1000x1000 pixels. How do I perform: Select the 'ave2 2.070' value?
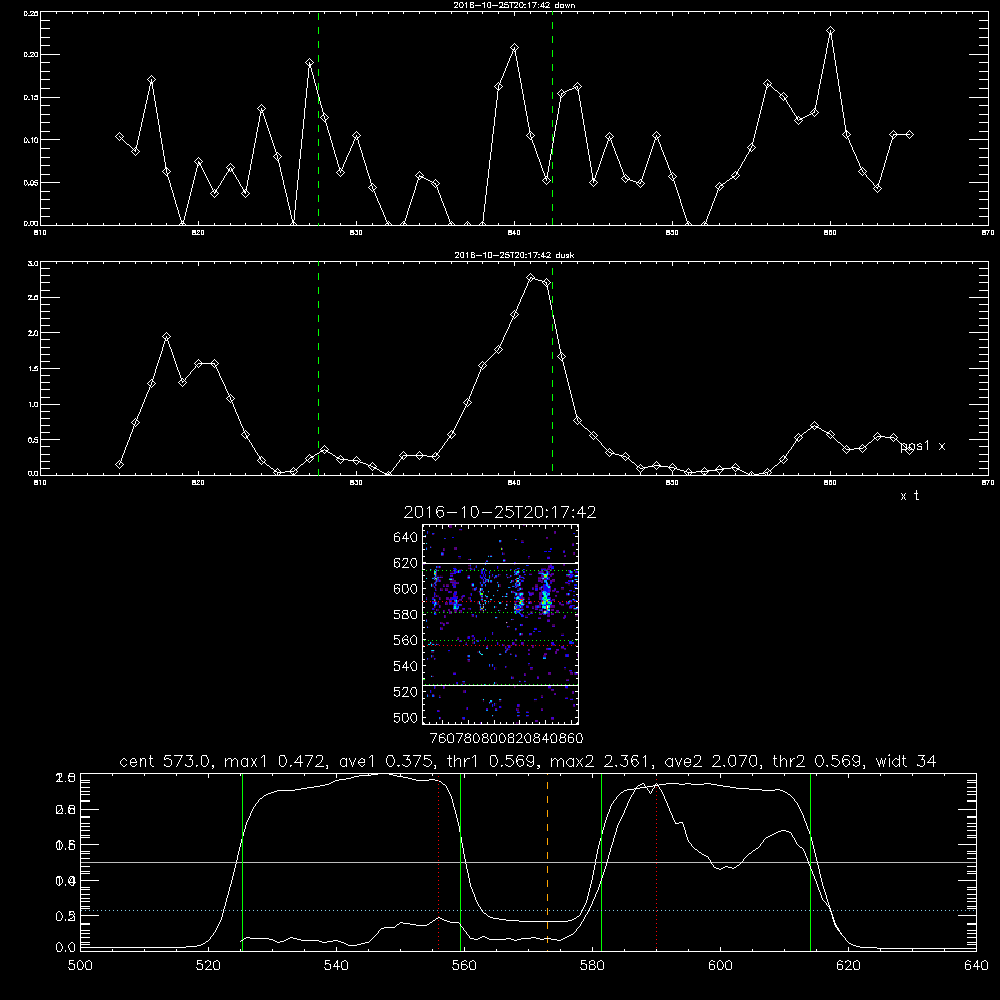click(712, 761)
